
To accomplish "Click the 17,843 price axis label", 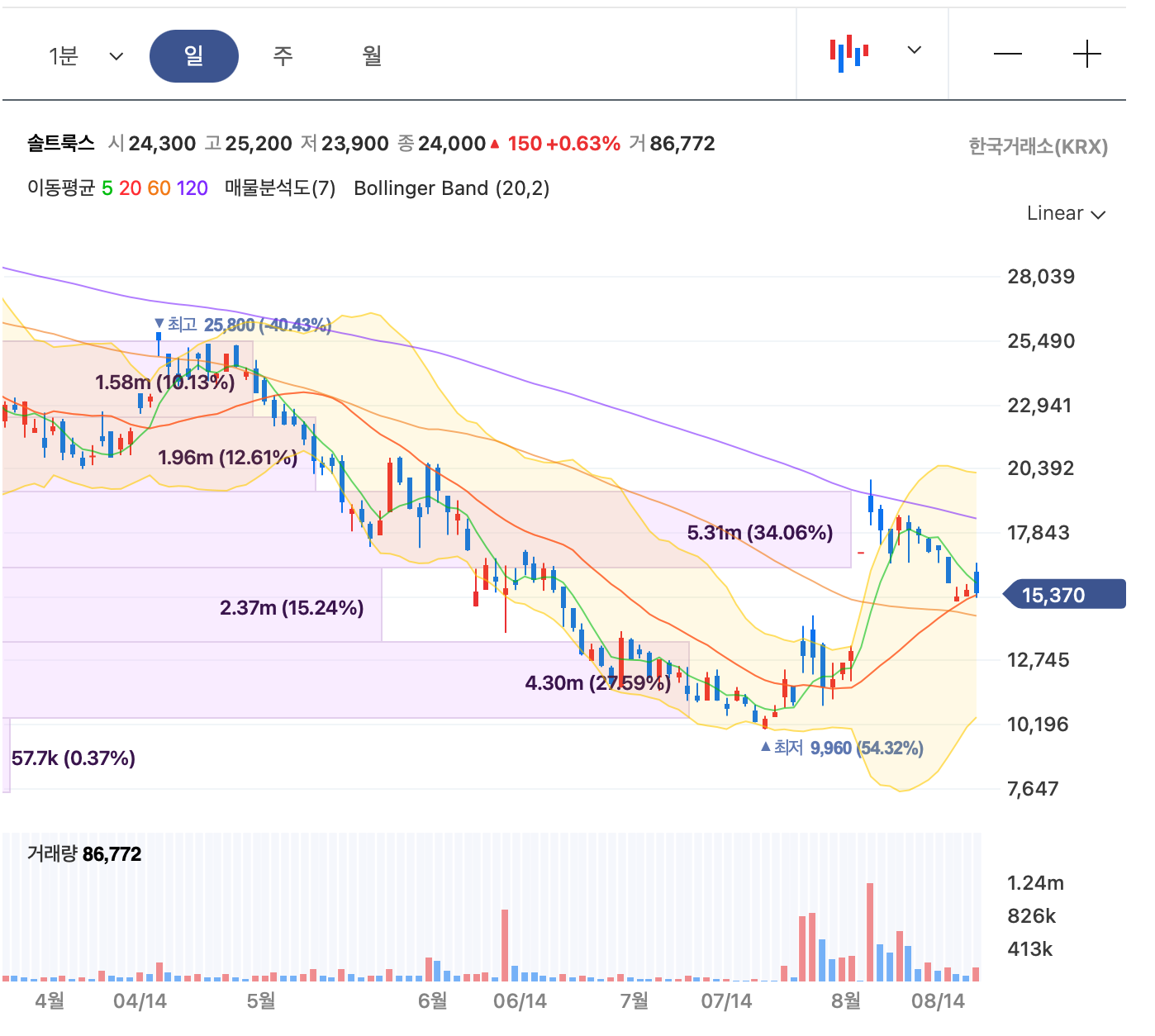I will 1039,533.
